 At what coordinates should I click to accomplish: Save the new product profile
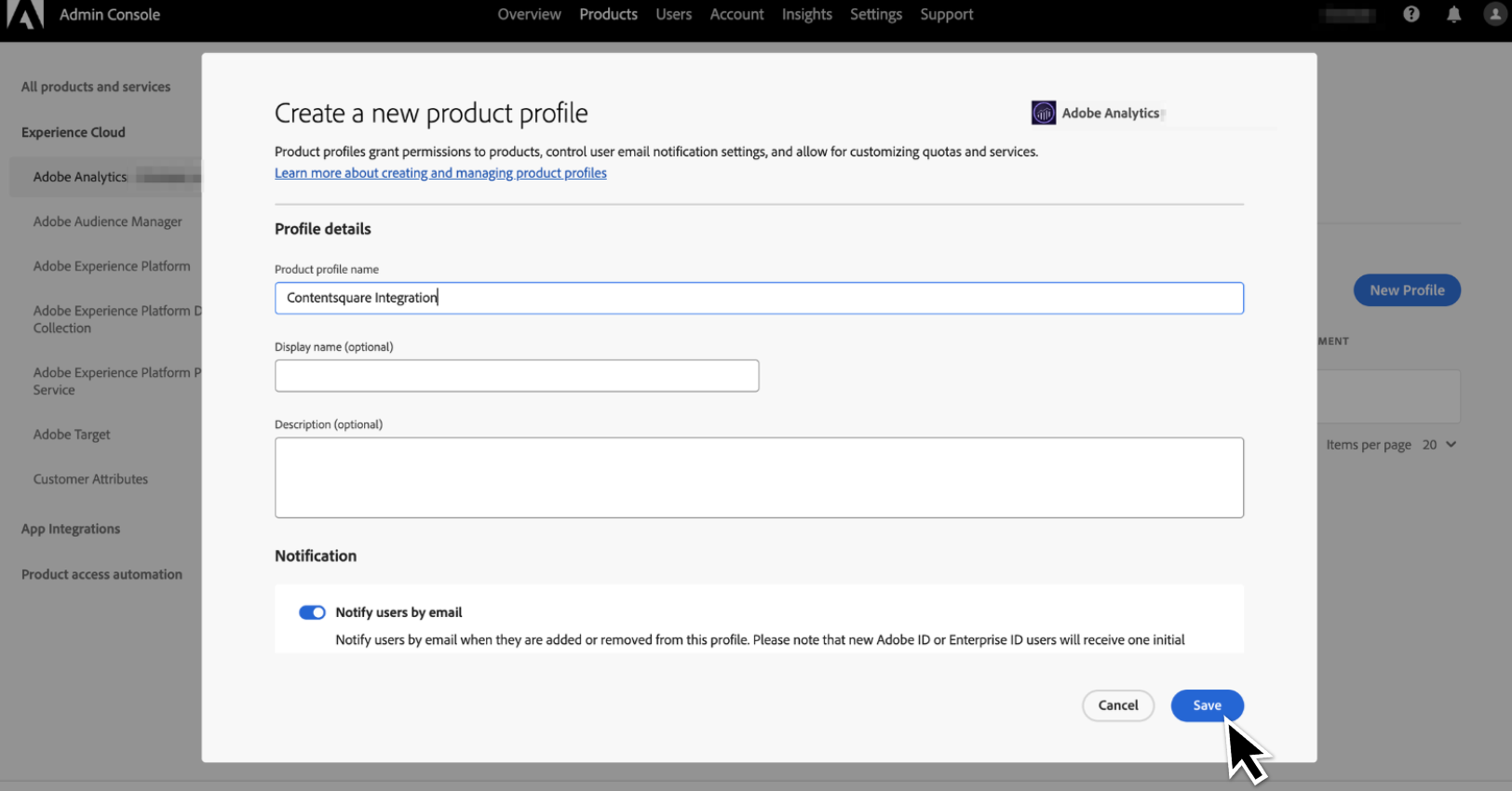pyautogui.click(x=1207, y=705)
